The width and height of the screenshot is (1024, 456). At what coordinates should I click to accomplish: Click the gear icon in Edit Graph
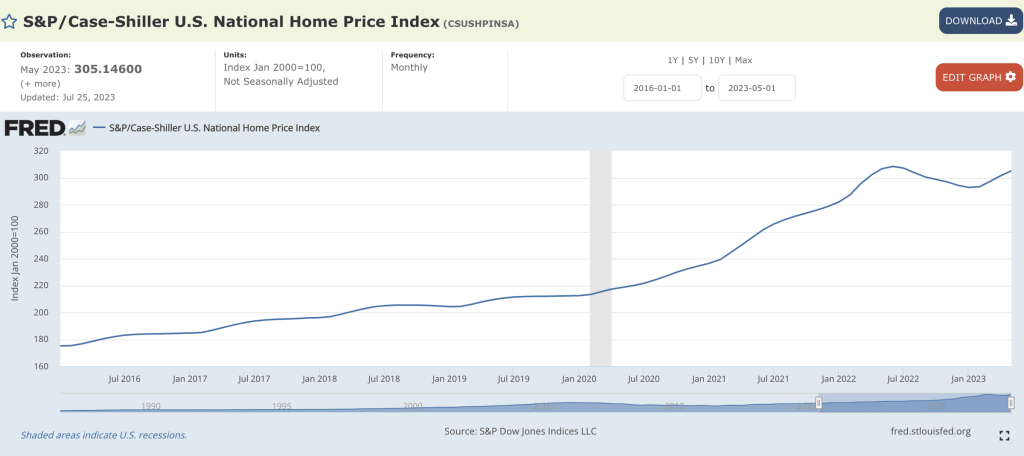click(x=1010, y=77)
